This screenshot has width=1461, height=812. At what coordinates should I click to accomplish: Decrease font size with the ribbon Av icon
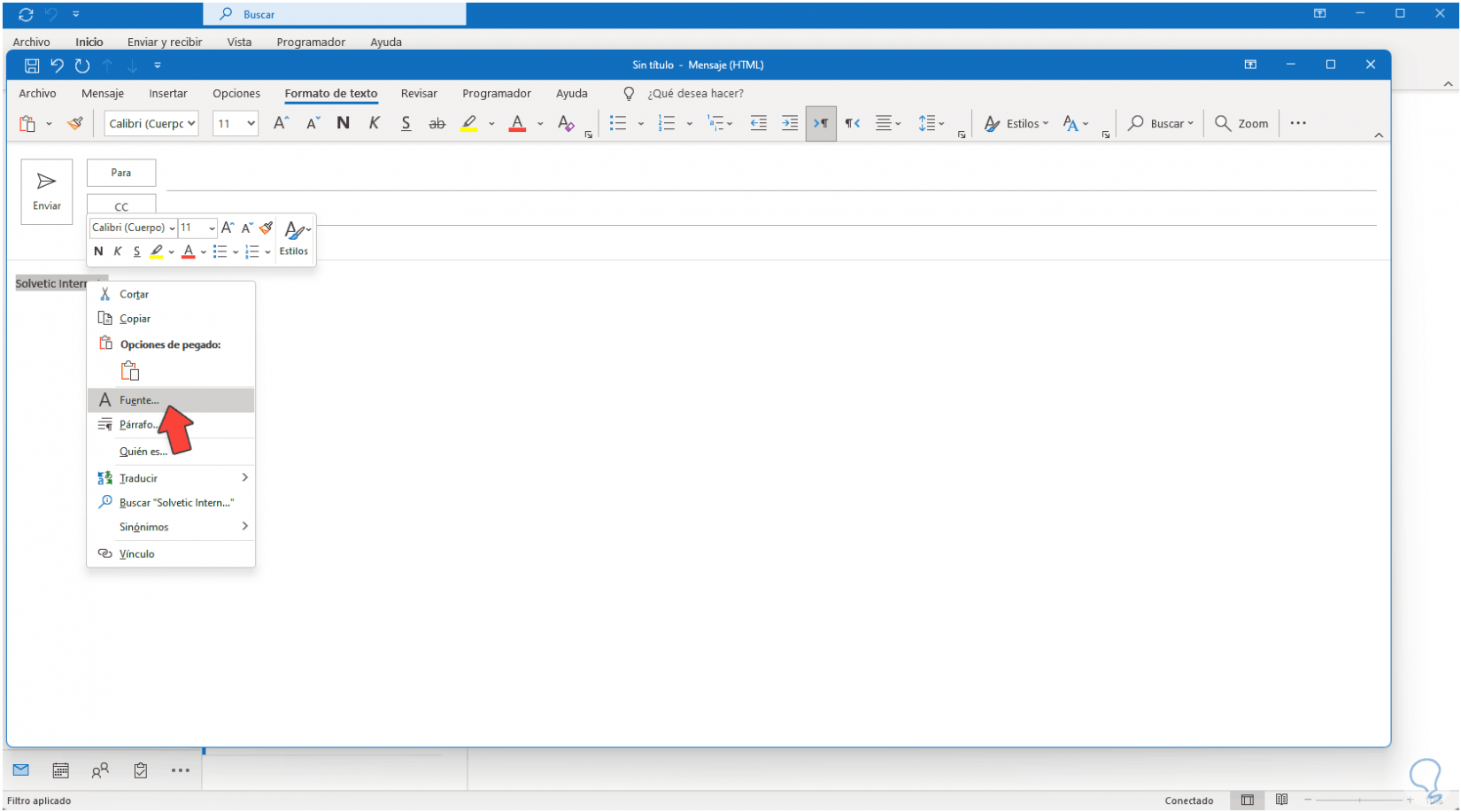click(x=313, y=123)
